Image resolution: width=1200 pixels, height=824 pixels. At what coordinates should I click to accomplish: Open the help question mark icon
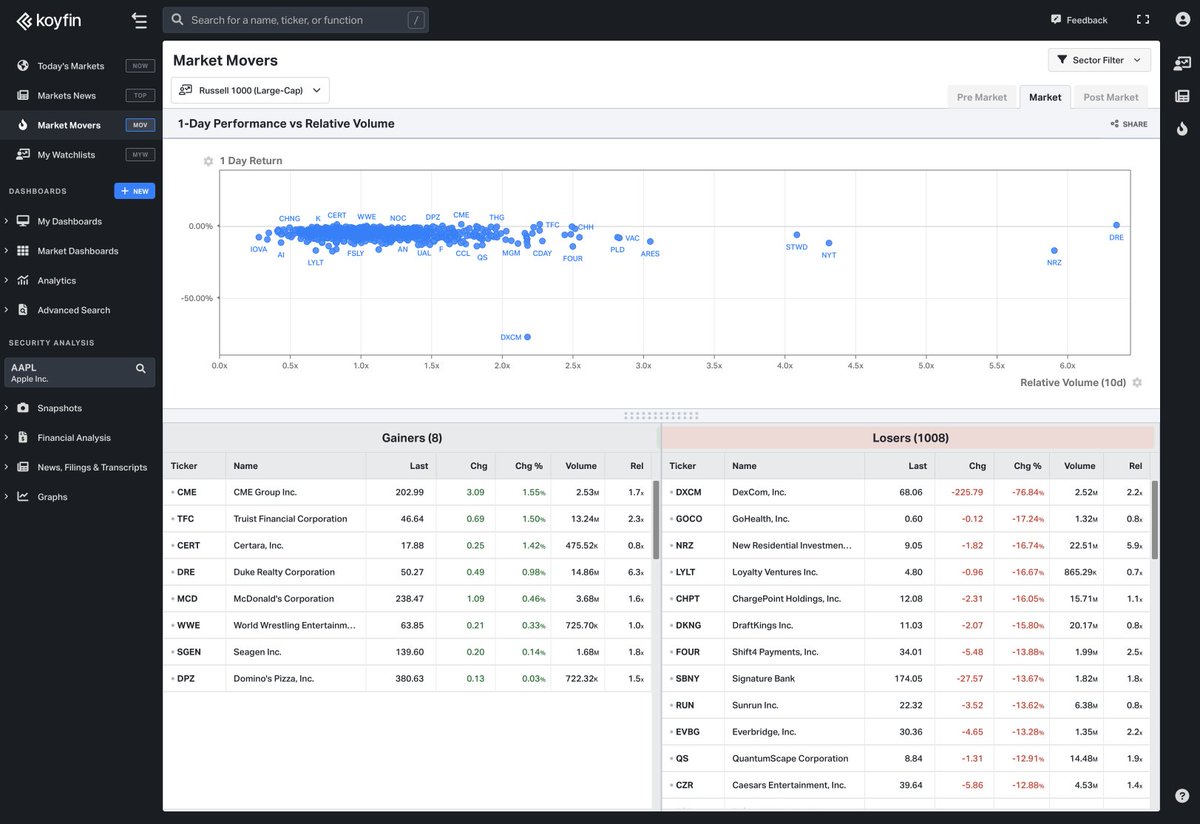click(x=1182, y=796)
